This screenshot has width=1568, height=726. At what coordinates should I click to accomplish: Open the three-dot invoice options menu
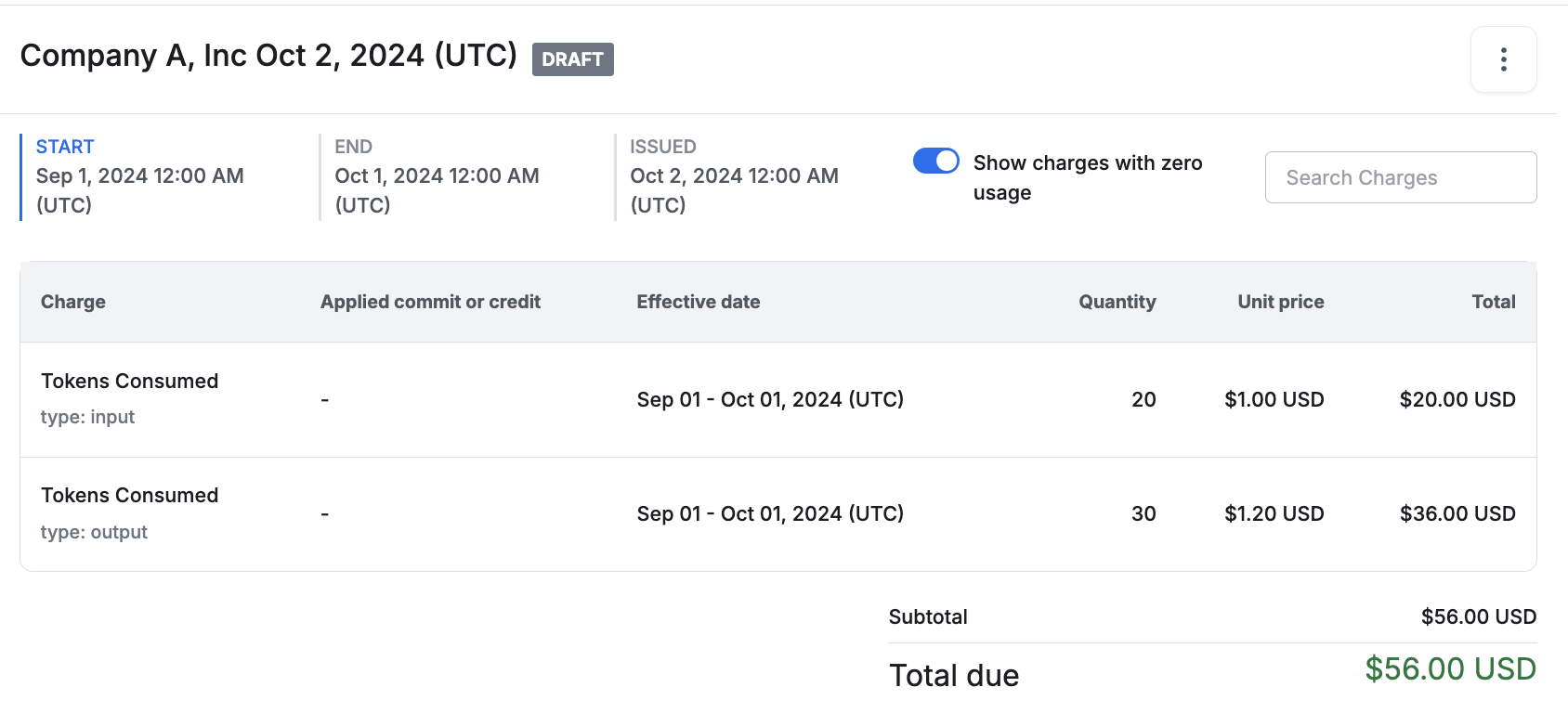pyautogui.click(x=1503, y=59)
